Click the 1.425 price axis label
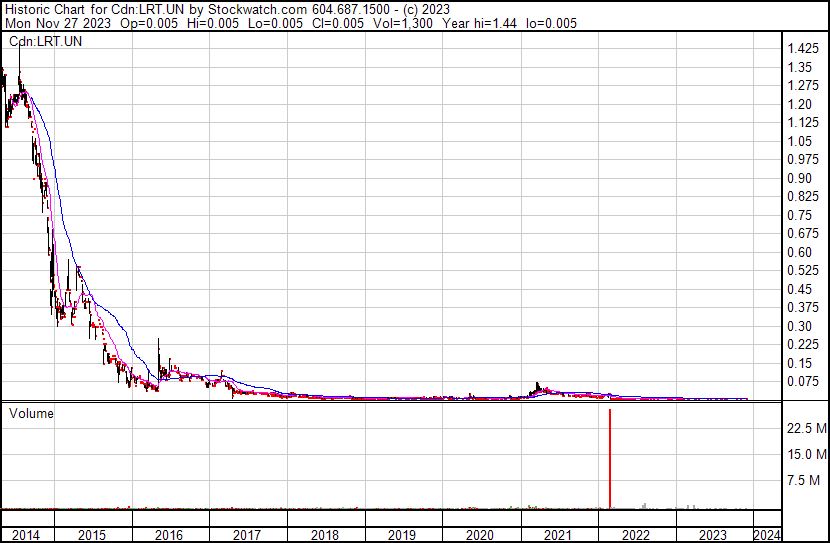 click(x=803, y=49)
